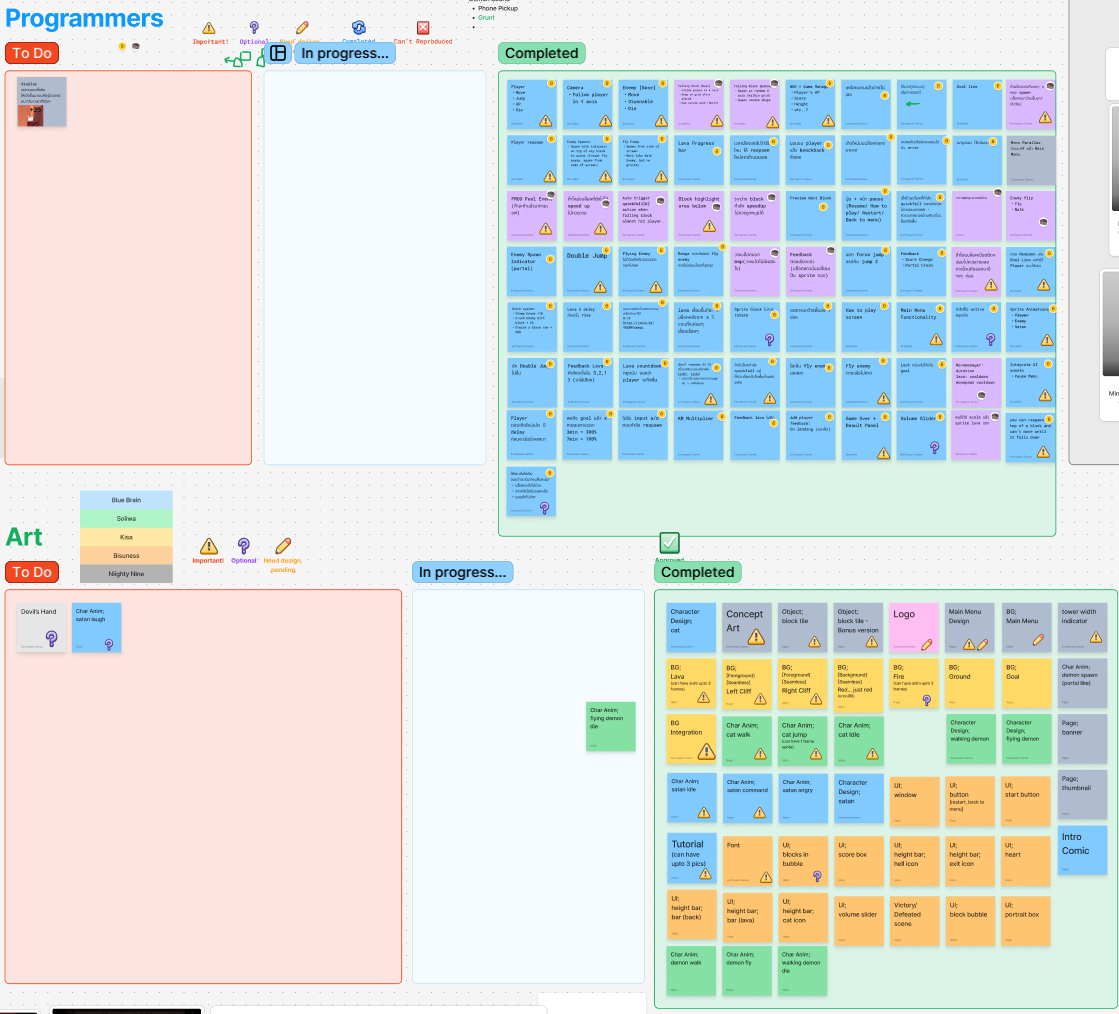Select the KM Multiplier sticky note
1119x1014 pixels.
coord(699,436)
